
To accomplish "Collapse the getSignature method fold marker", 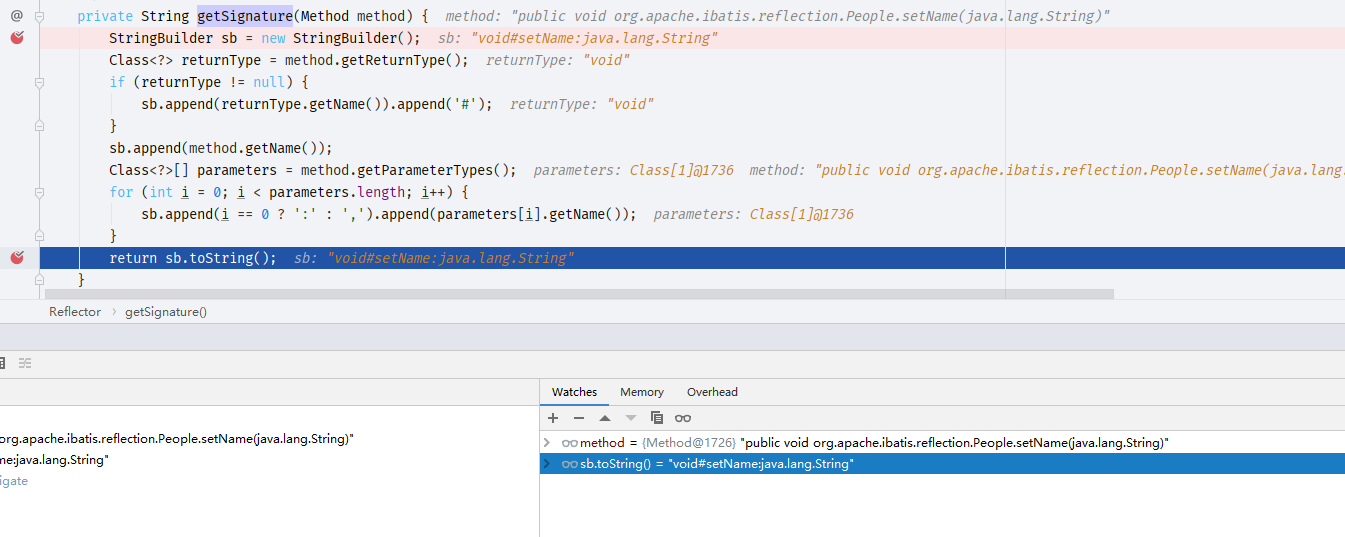I will pos(39,17).
